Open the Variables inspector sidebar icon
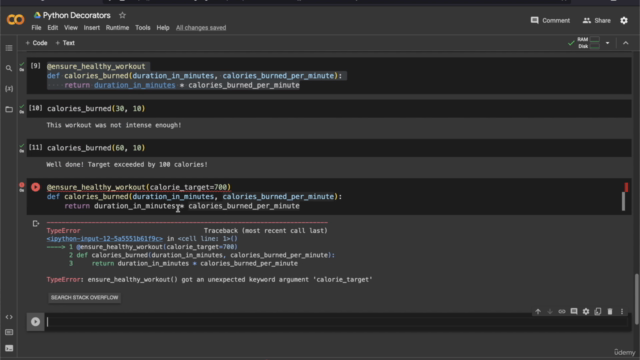 point(9,89)
